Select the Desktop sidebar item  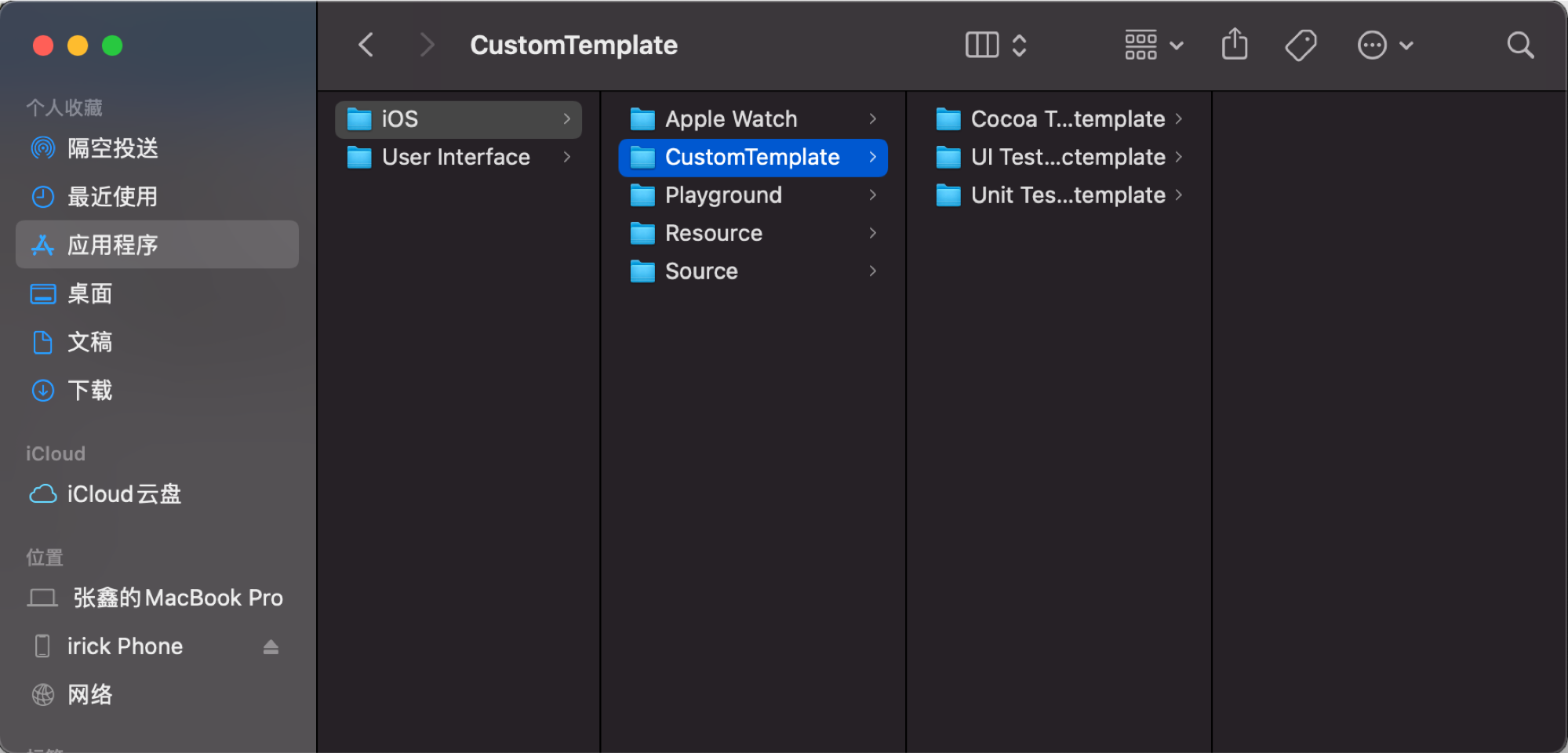click(89, 294)
